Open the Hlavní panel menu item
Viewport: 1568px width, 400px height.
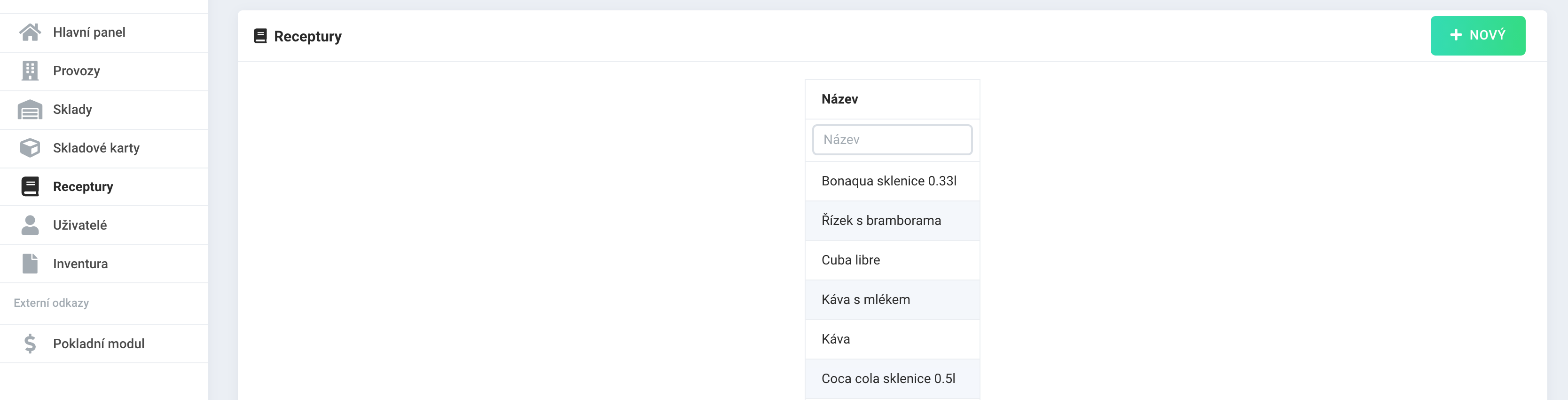coord(104,32)
